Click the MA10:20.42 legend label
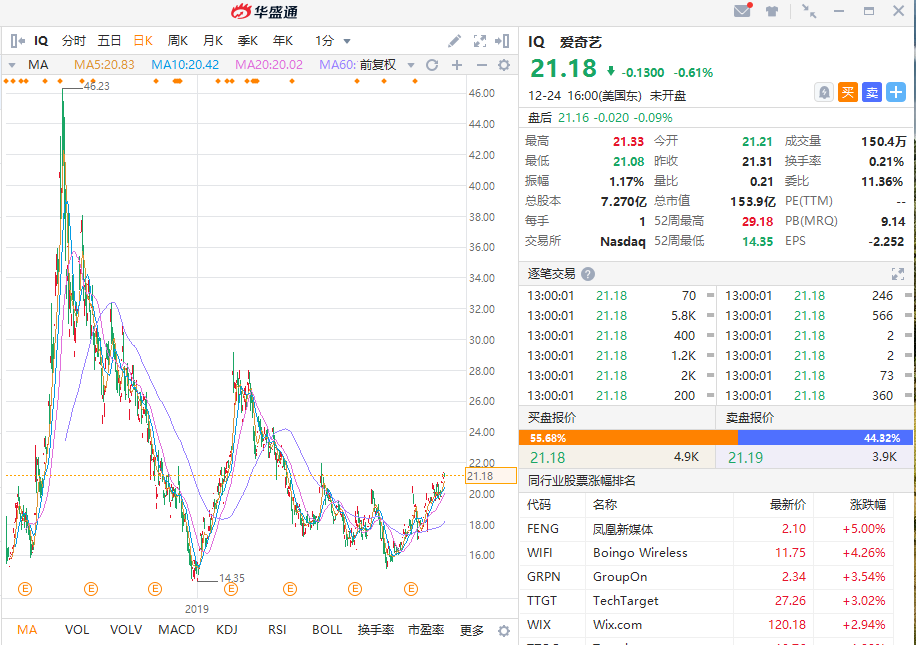Screen dimensions: 916x645 coord(185,65)
